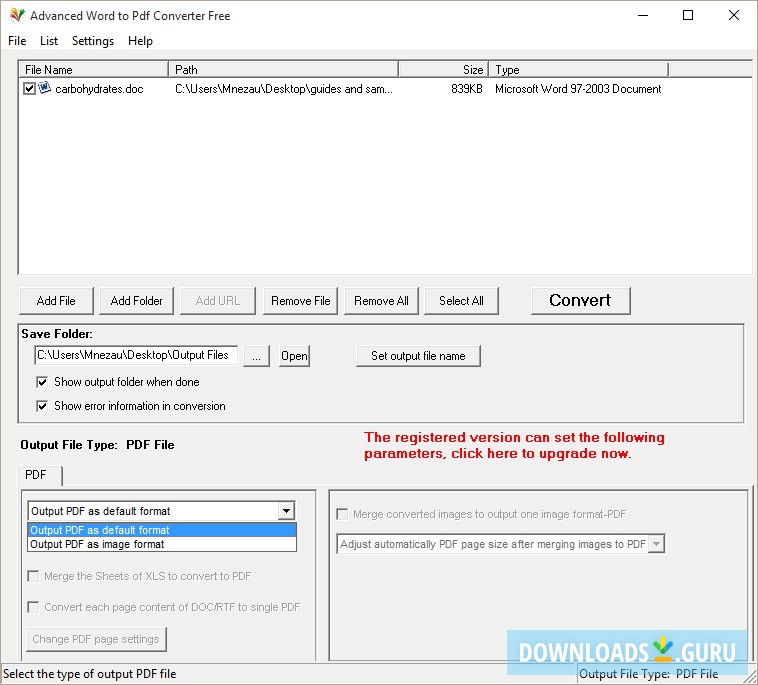Minimize the converter window
Viewport: 758px width, 685px height.
point(643,15)
